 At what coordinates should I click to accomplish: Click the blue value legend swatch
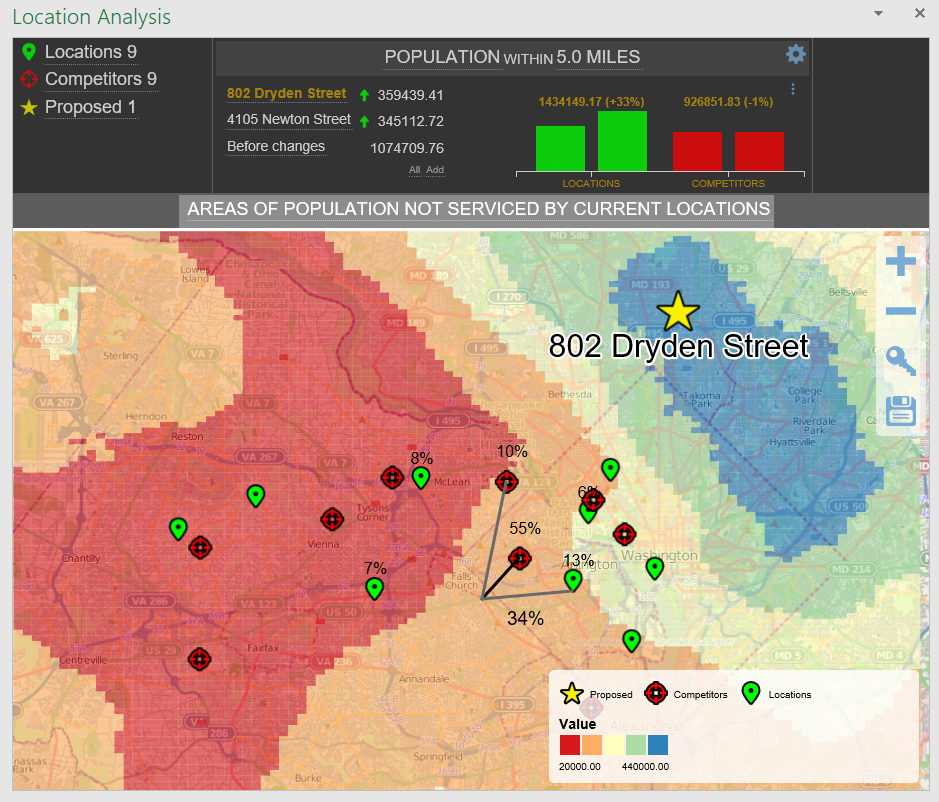[658, 745]
